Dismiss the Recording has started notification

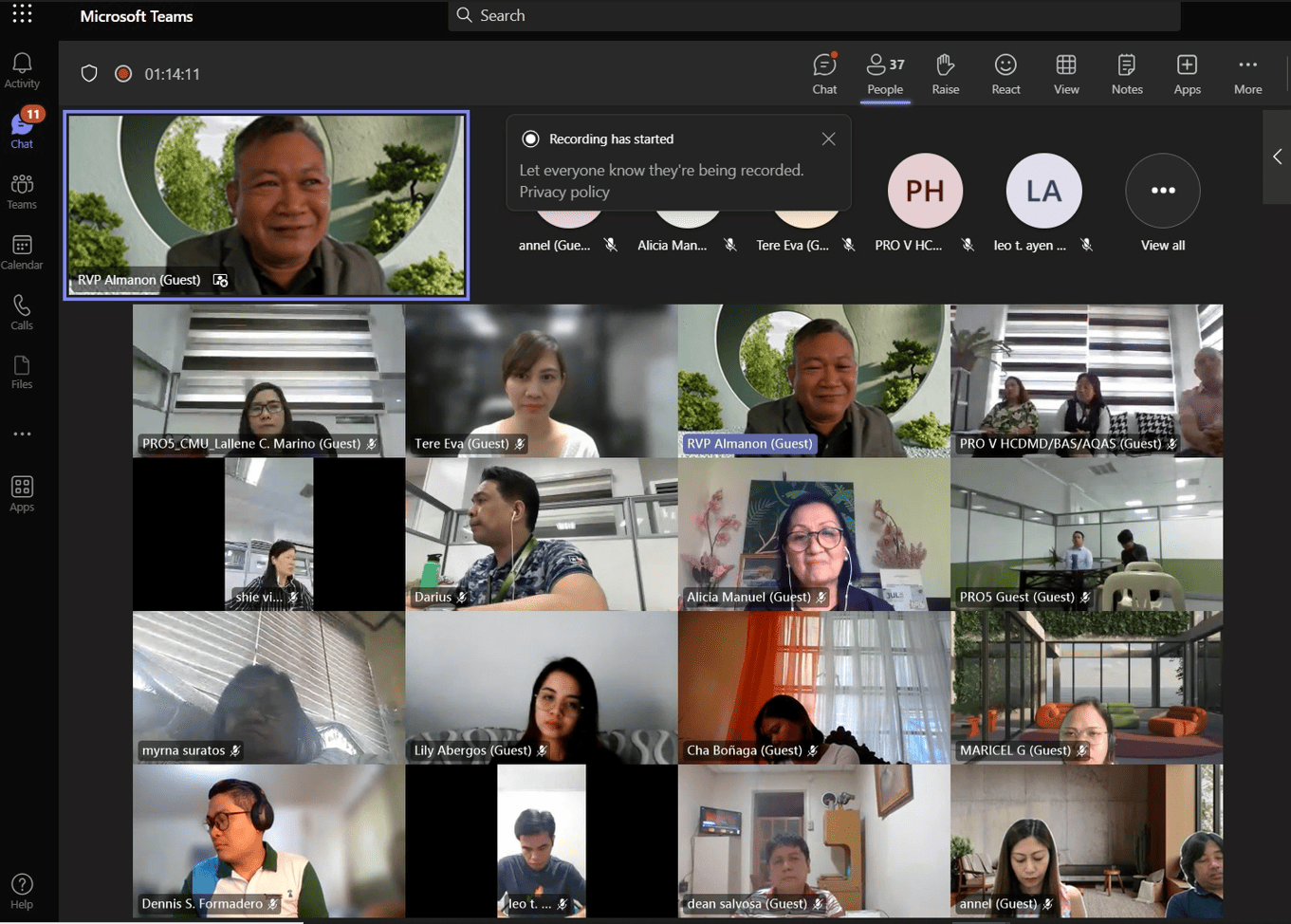click(x=828, y=139)
